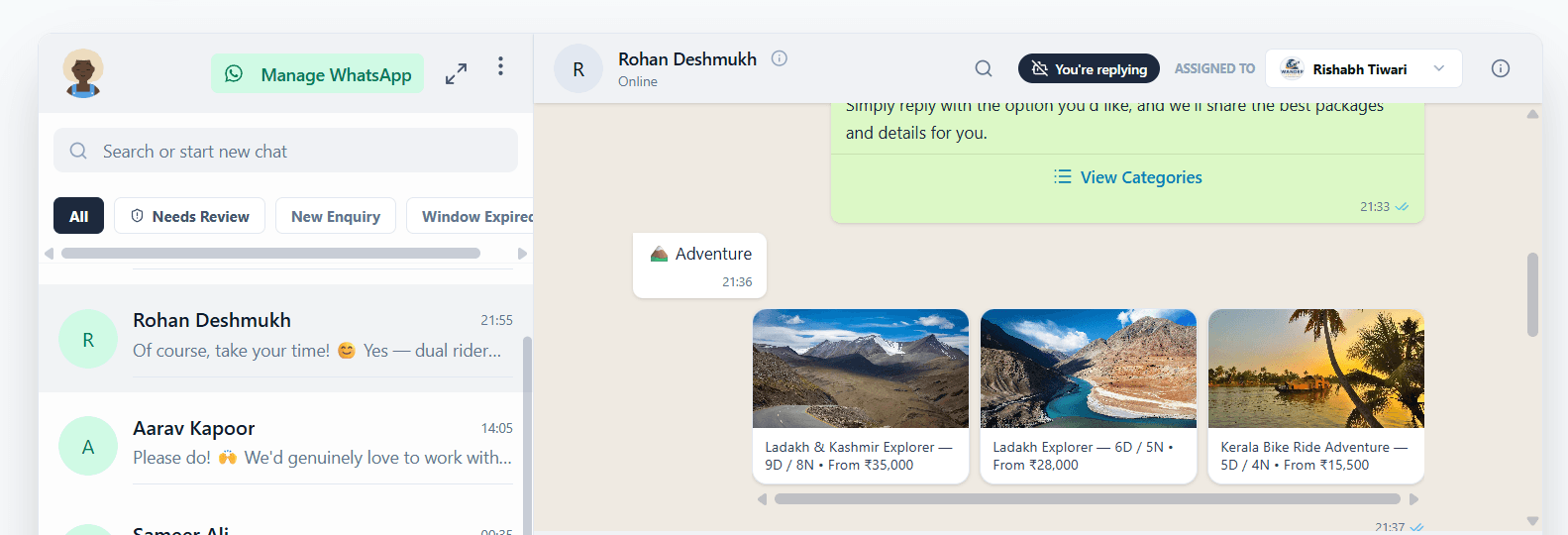Click the filter tabs horizontal scrollbar

[x=270, y=254]
